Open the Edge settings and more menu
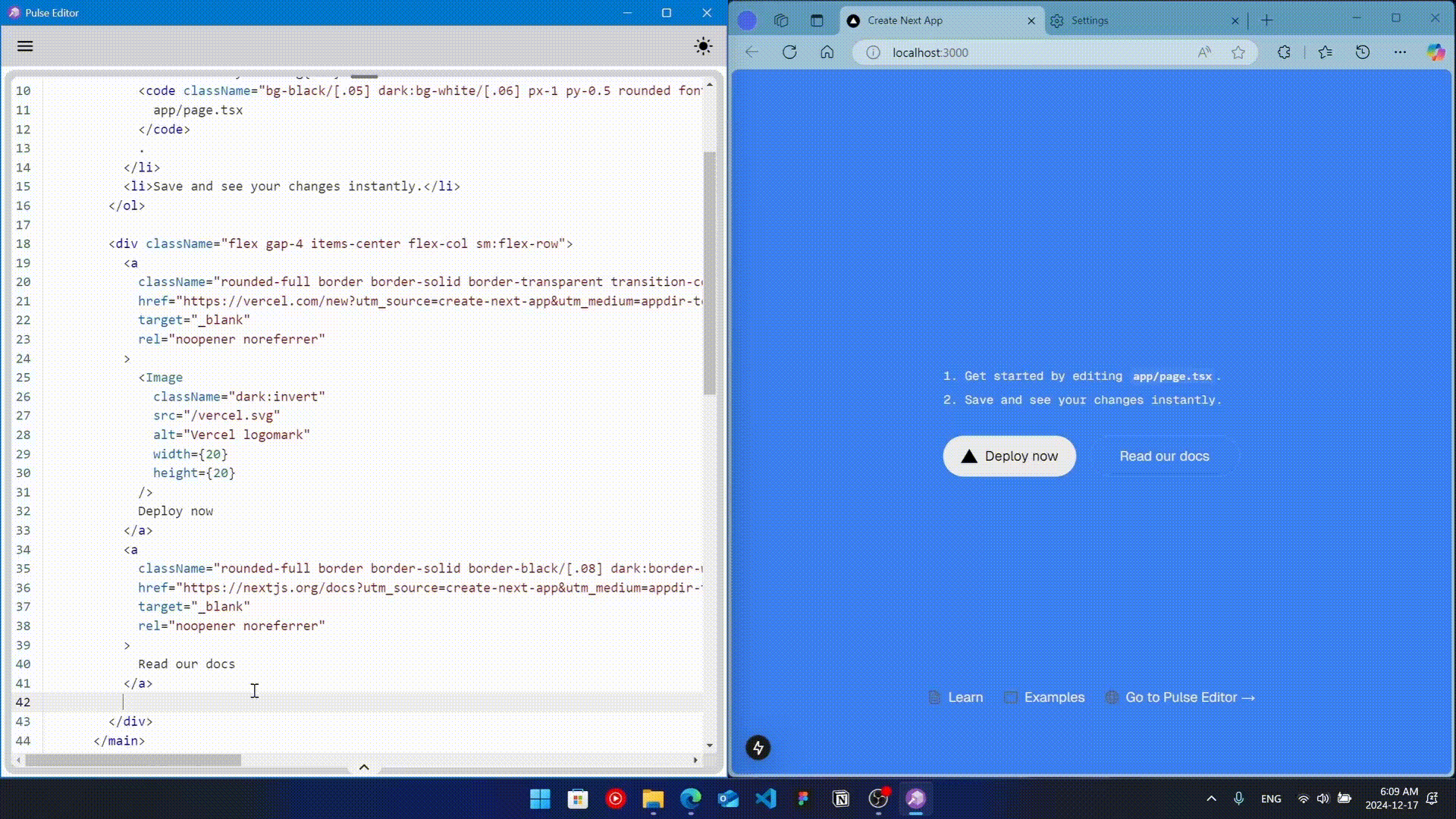1456x819 pixels. pyautogui.click(x=1400, y=52)
